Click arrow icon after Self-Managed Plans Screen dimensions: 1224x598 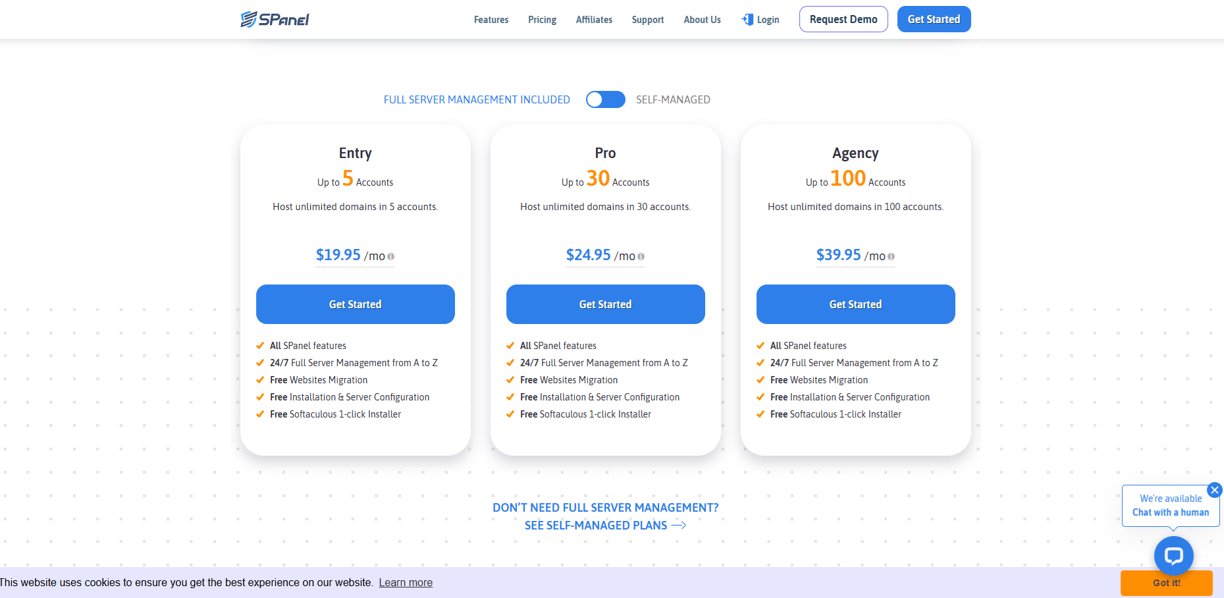tap(679, 525)
